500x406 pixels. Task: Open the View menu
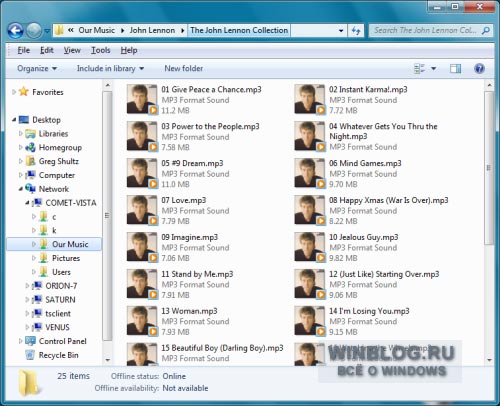point(72,50)
